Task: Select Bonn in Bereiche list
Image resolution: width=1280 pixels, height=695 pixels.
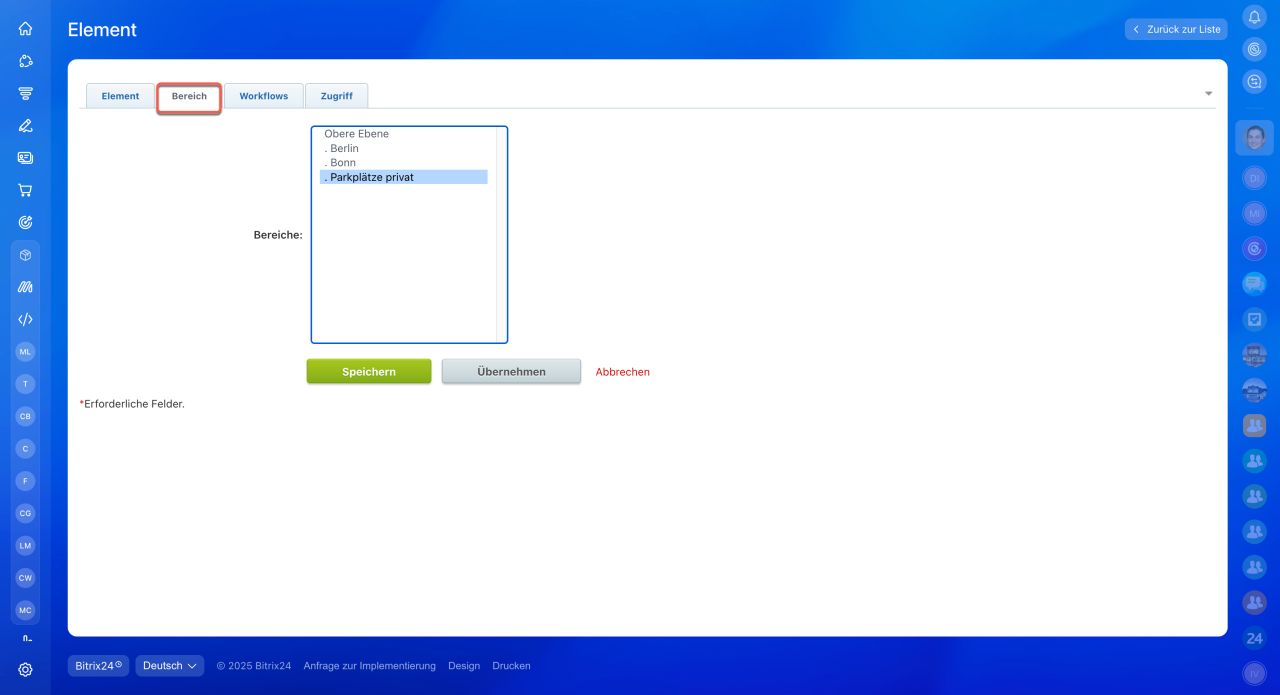Action: click(x=404, y=163)
